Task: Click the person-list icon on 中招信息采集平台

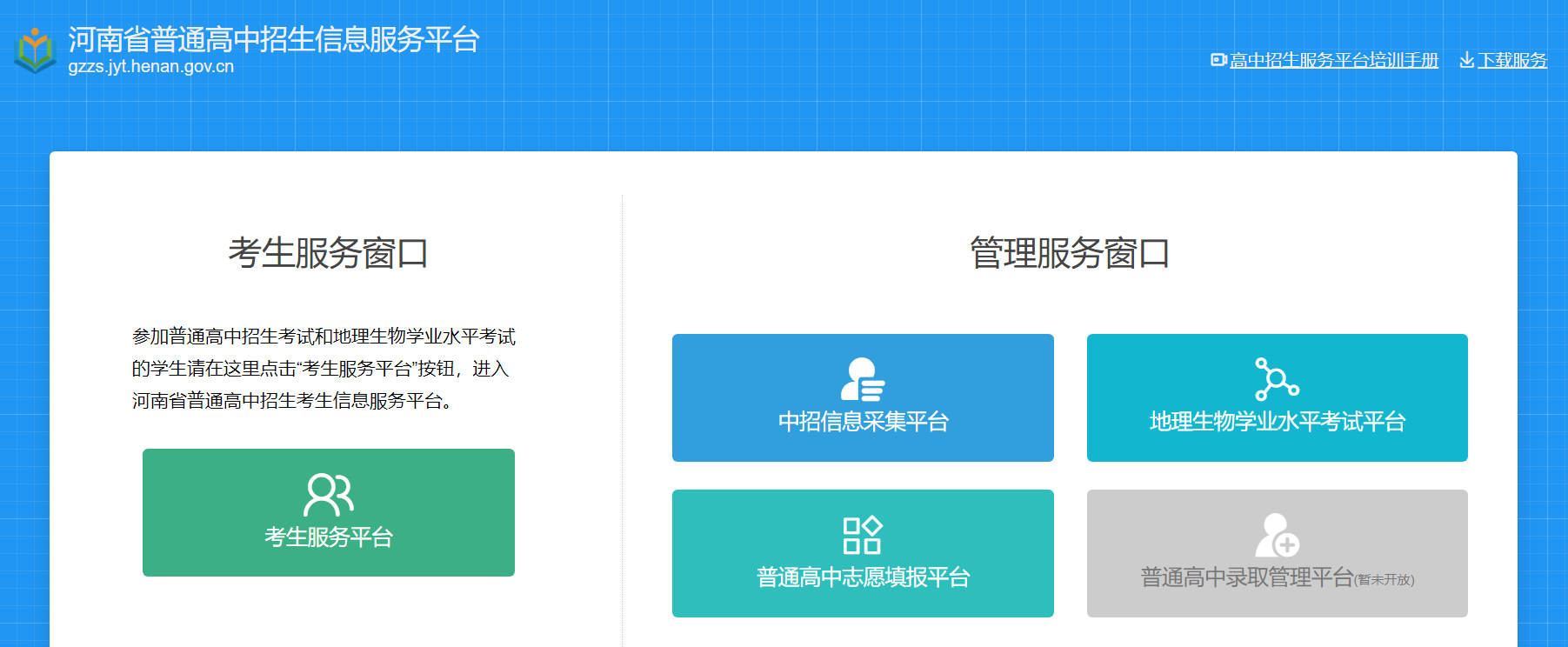Action: (863, 379)
